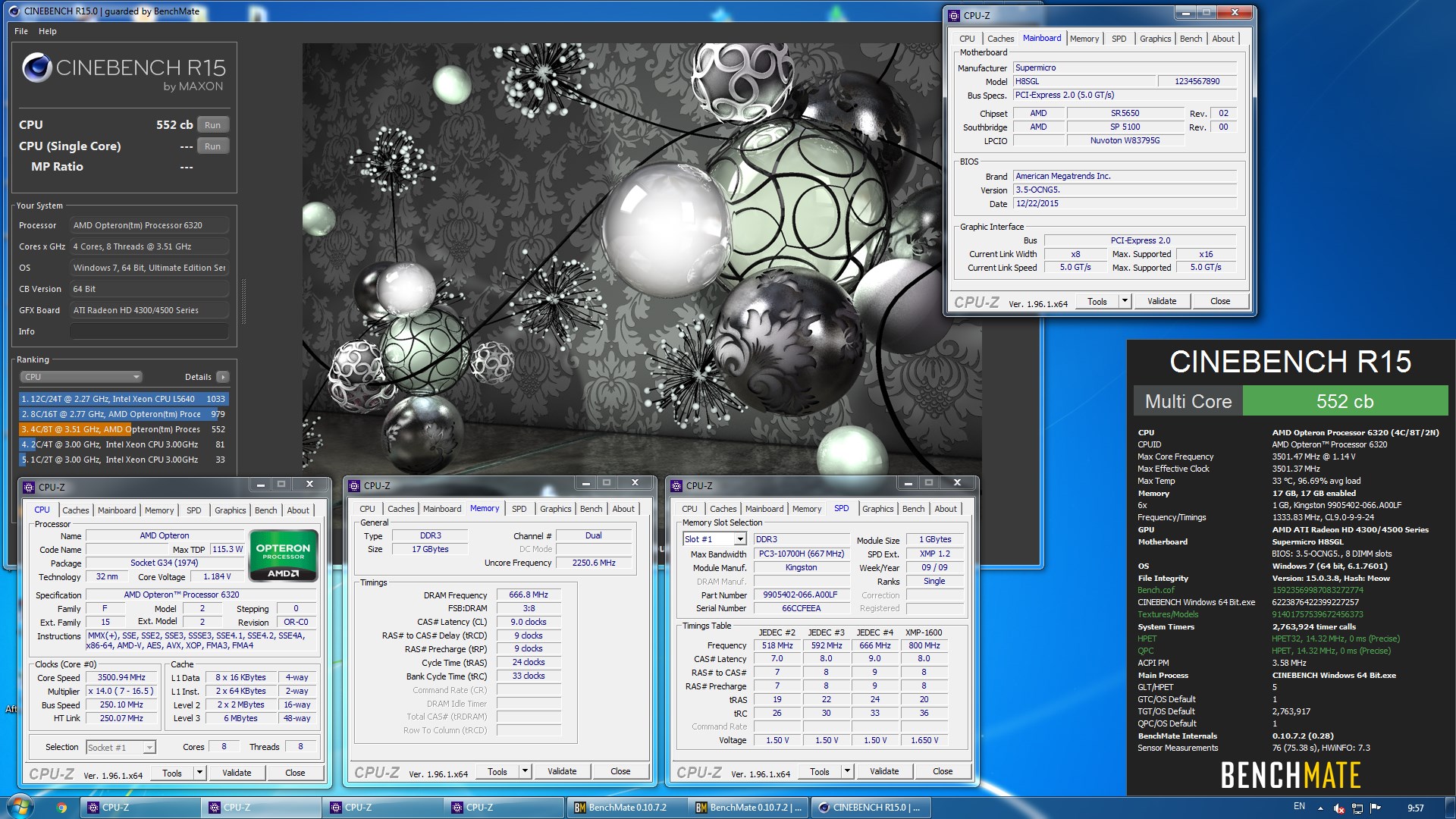Click Close button in CPU-Z CPU window
Image resolution: width=1456 pixels, height=819 pixels.
(295, 773)
